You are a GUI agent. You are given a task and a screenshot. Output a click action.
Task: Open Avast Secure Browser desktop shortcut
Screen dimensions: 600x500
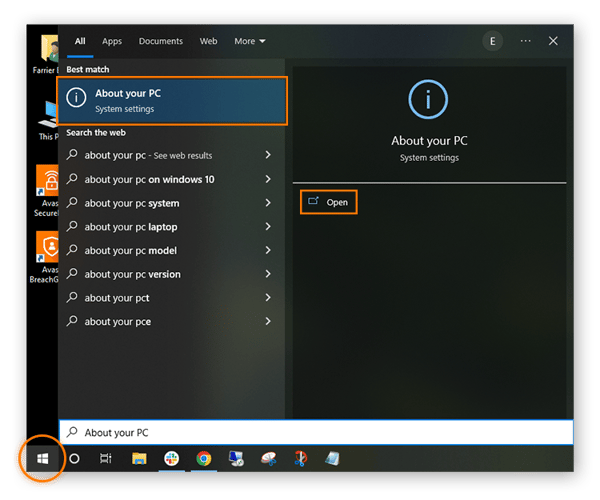[46, 191]
